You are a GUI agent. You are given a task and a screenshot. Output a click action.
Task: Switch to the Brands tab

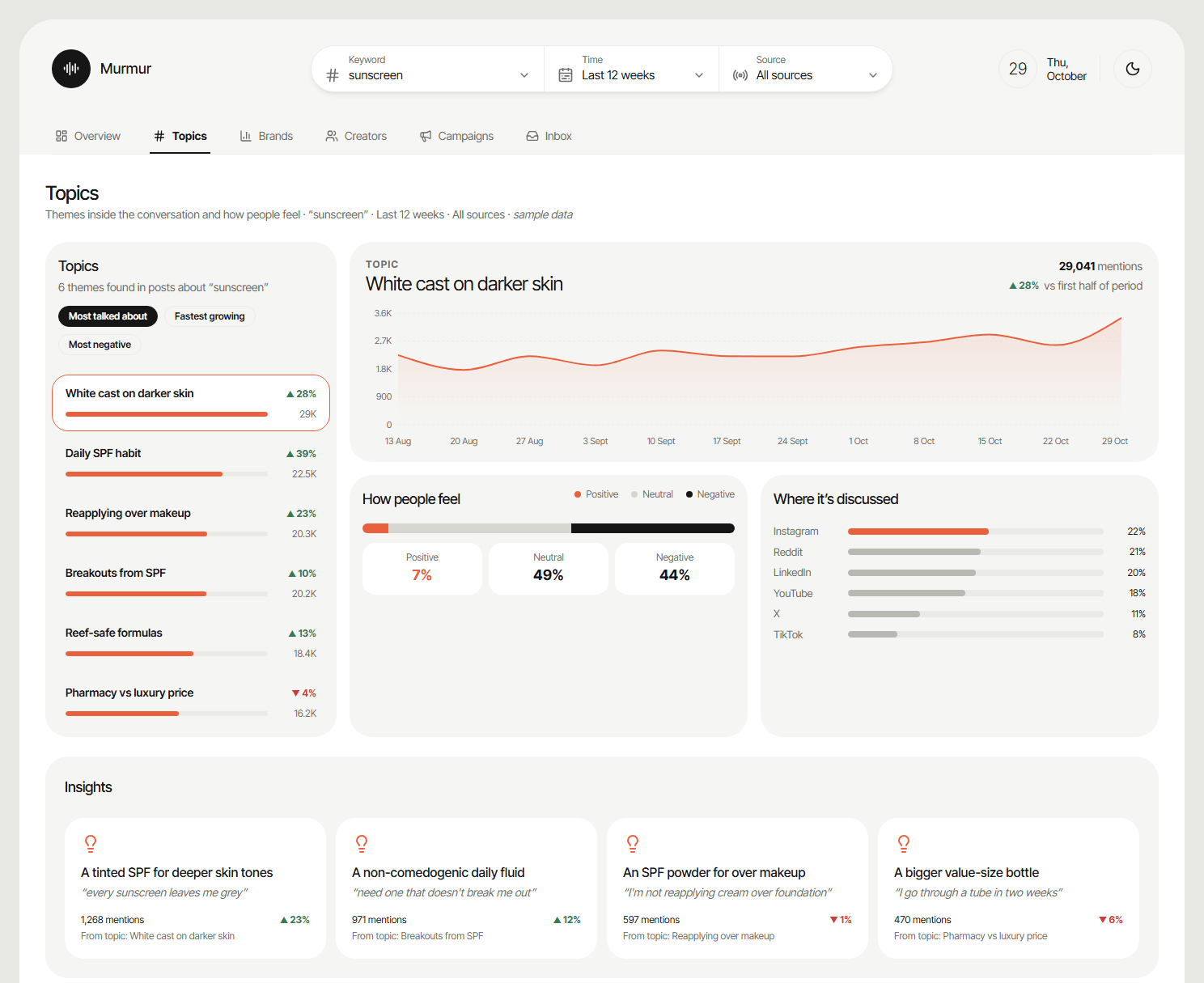pos(266,136)
